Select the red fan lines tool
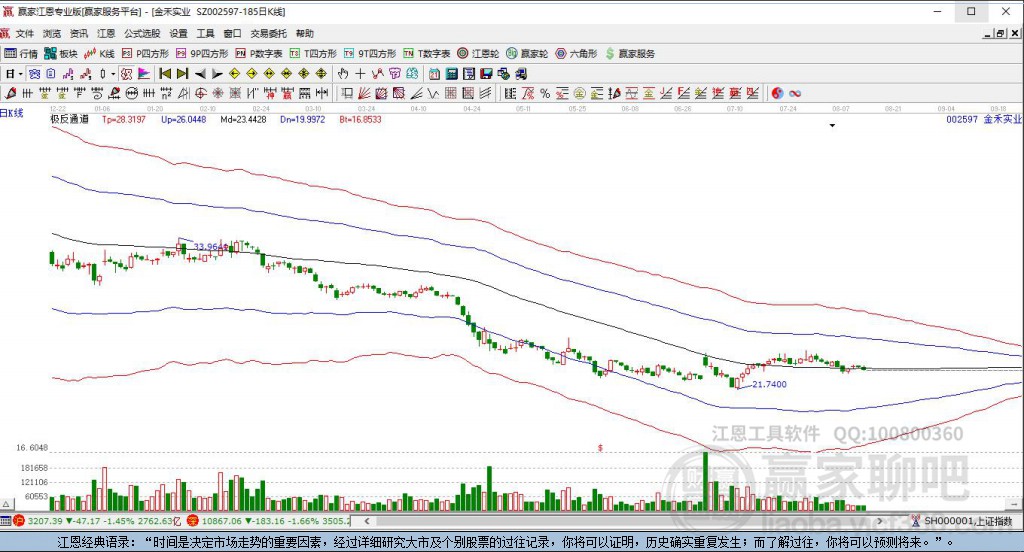This screenshot has width=1024, height=552. (364, 93)
